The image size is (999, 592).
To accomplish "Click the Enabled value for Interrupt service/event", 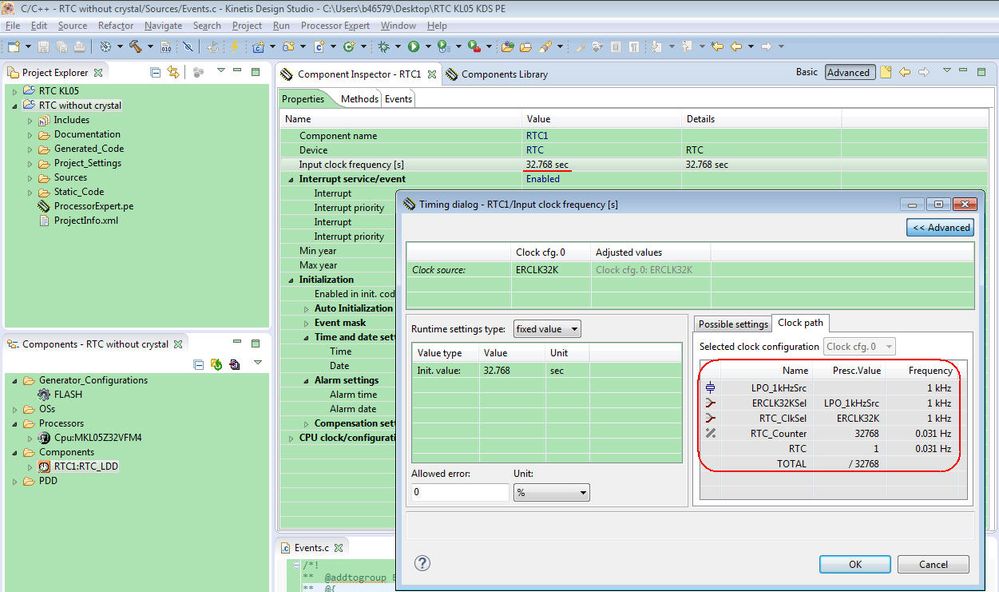I will (542, 179).
